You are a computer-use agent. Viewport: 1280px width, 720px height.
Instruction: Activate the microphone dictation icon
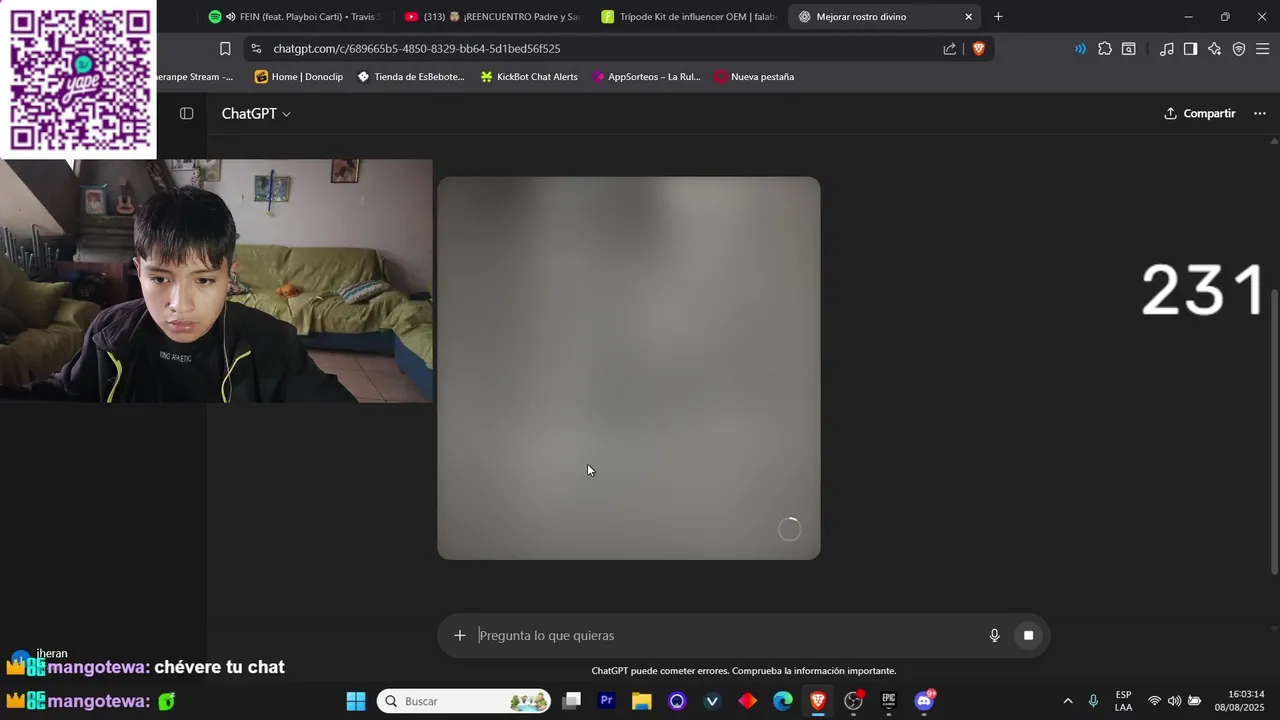[994, 635]
